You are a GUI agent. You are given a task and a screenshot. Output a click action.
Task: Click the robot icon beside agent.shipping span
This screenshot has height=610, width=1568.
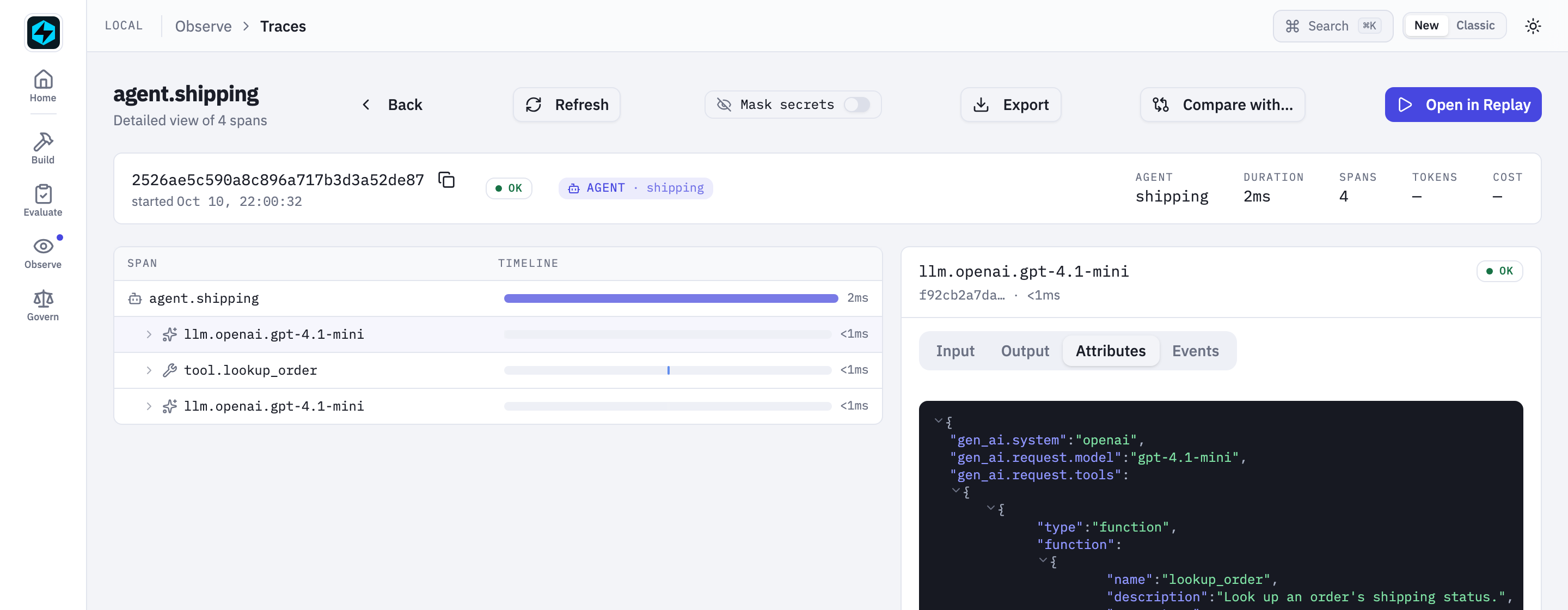pos(135,299)
